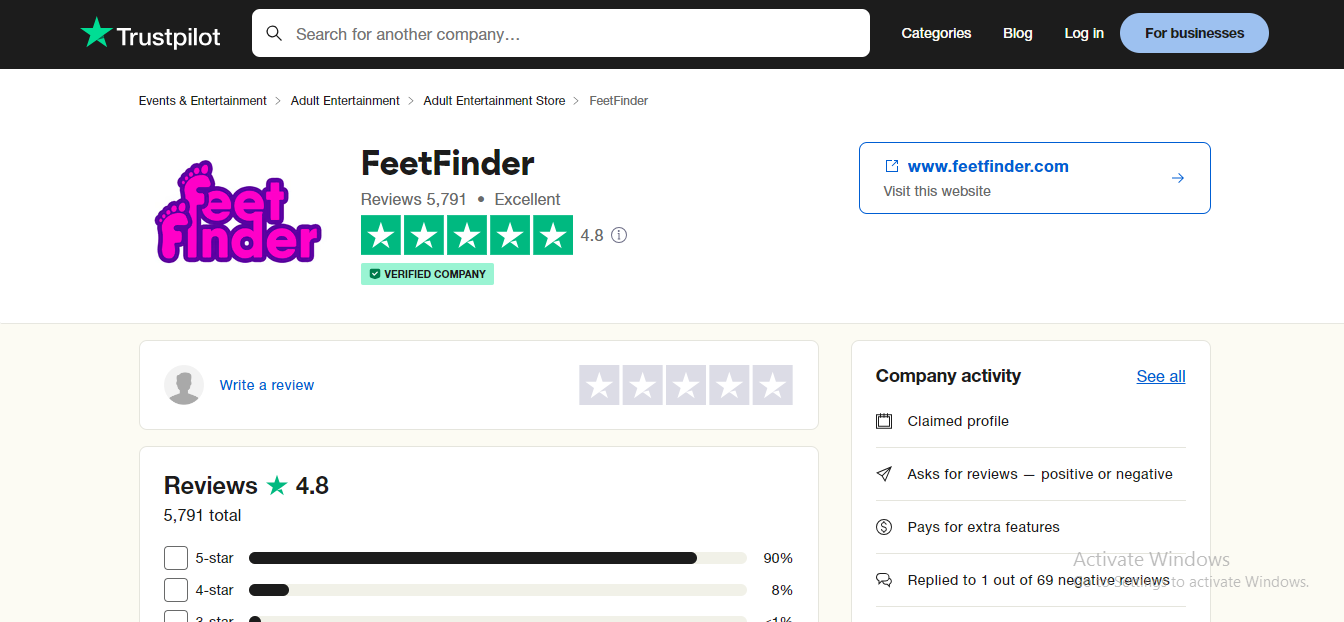The width and height of the screenshot is (1344, 622).
Task: Click the See all company activity link
Action: 1160,376
